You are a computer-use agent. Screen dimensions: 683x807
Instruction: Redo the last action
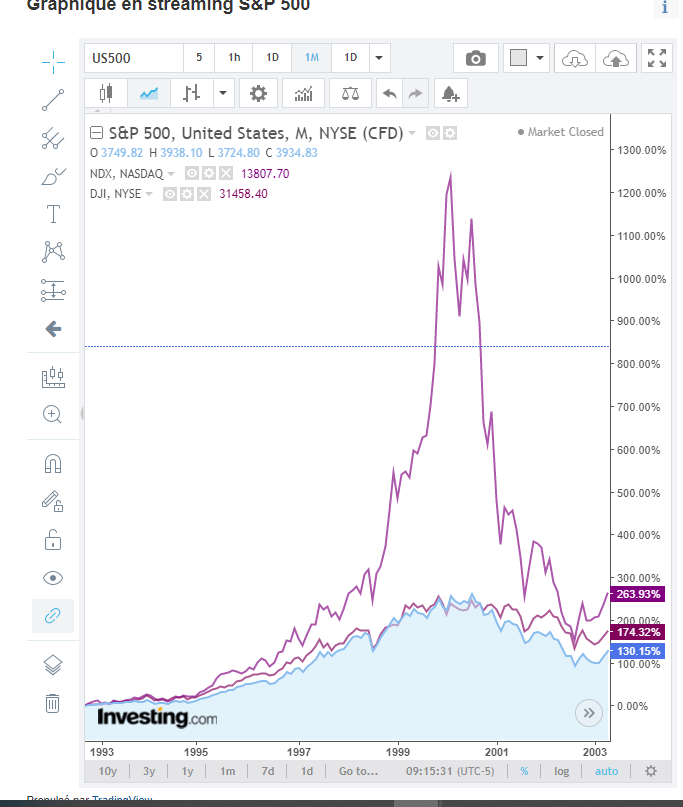coord(415,94)
